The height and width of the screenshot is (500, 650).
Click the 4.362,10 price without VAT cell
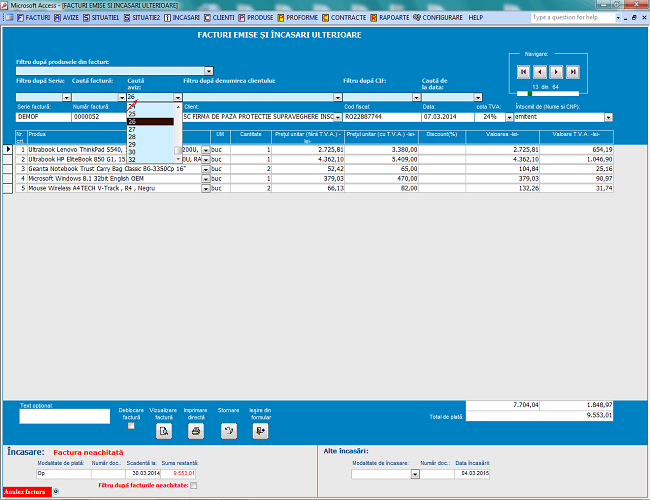click(308, 160)
